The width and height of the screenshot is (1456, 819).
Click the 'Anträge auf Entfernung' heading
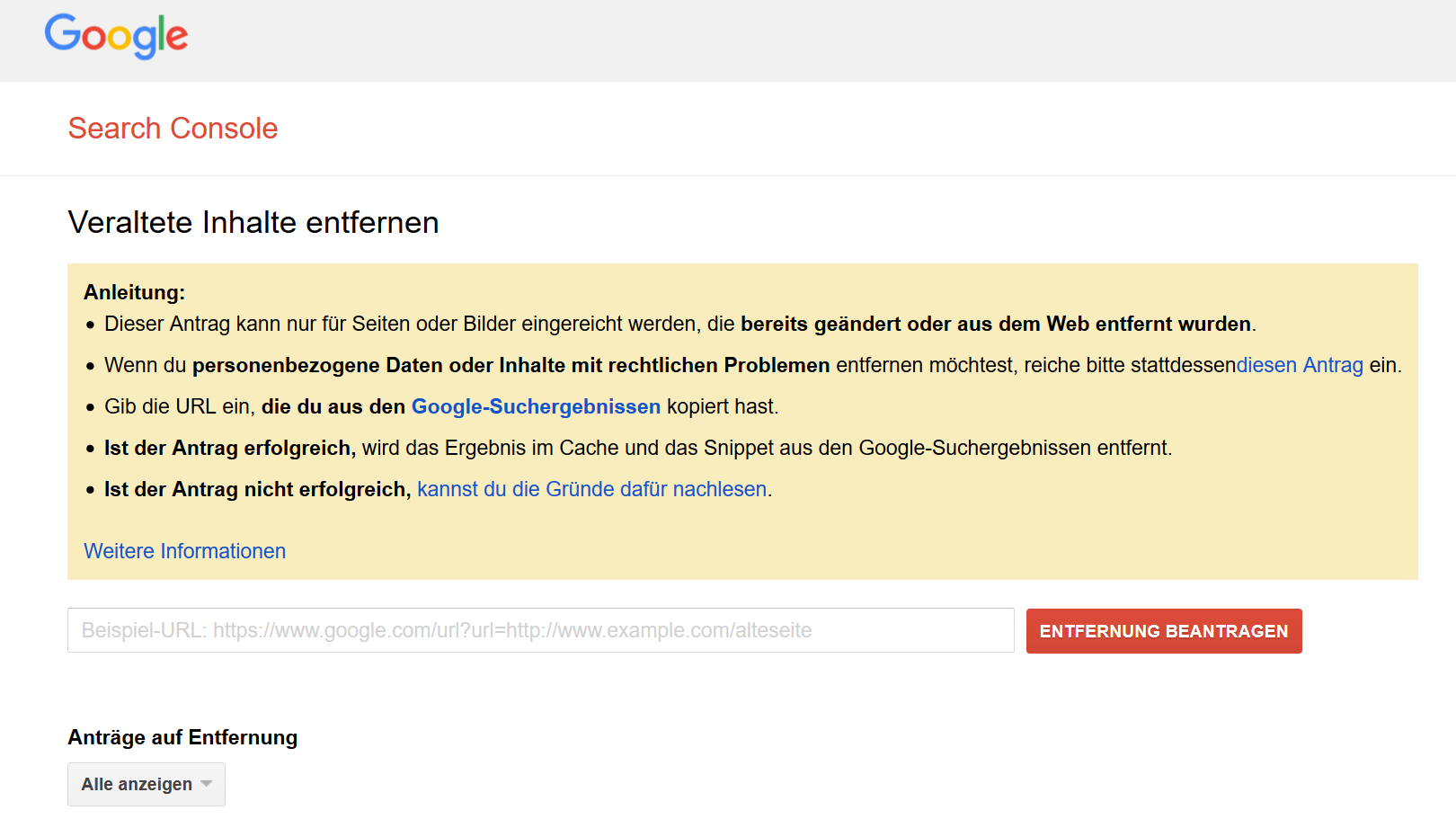pyautogui.click(x=182, y=737)
